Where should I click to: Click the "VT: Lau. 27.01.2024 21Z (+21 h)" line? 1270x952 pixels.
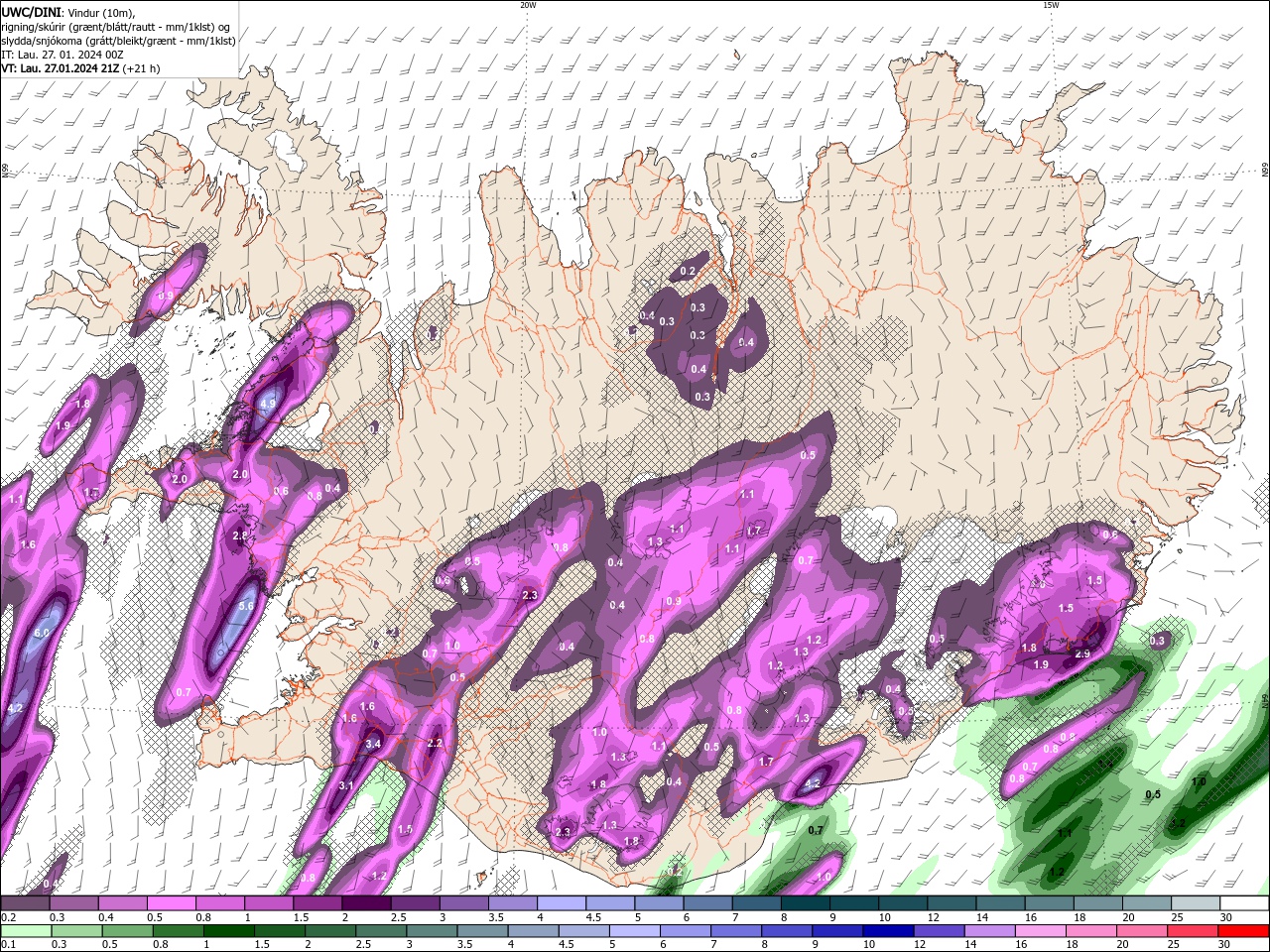pos(80,68)
